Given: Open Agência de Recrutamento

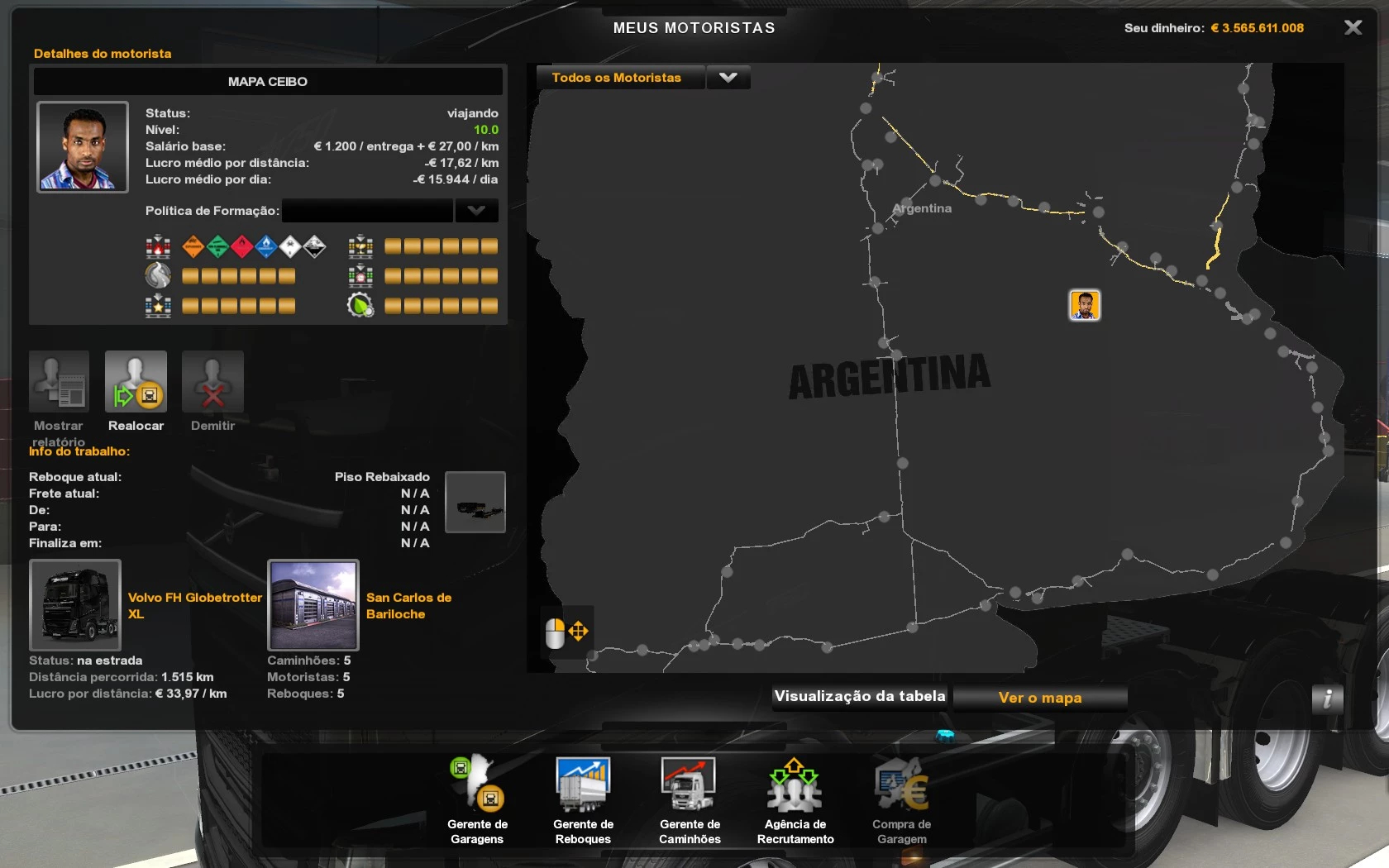Looking at the screenshot, I should pyautogui.click(x=795, y=784).
